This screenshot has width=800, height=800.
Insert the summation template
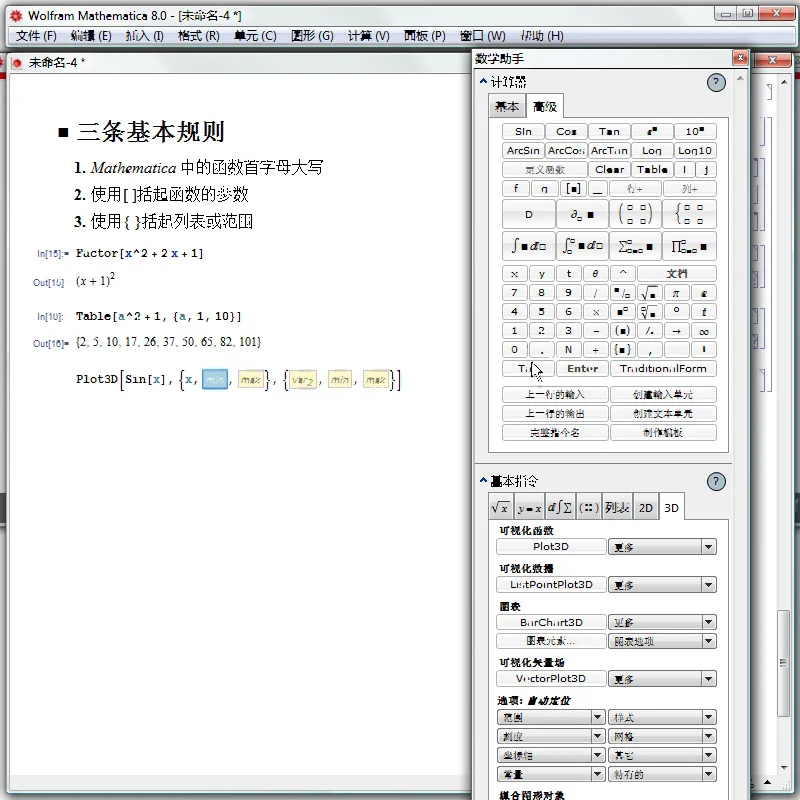coord(635,246)
